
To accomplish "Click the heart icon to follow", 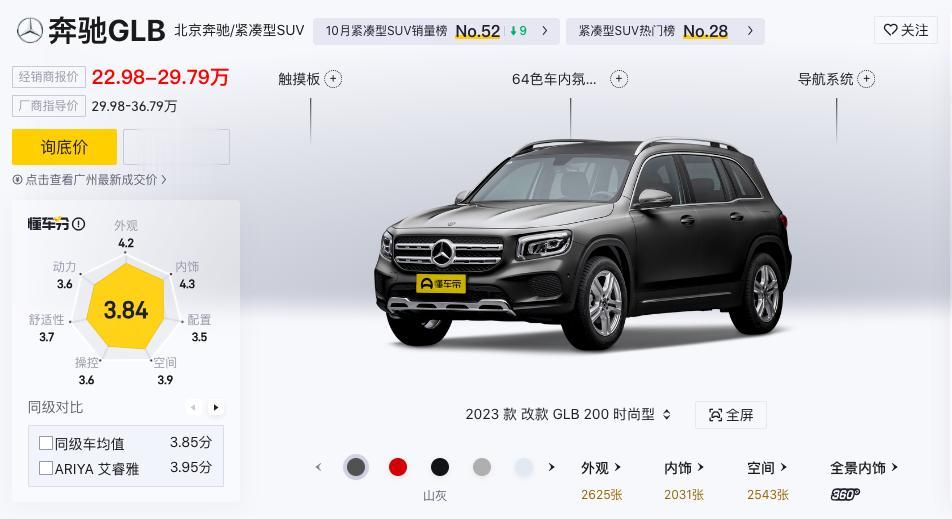I will pos(890,30).
